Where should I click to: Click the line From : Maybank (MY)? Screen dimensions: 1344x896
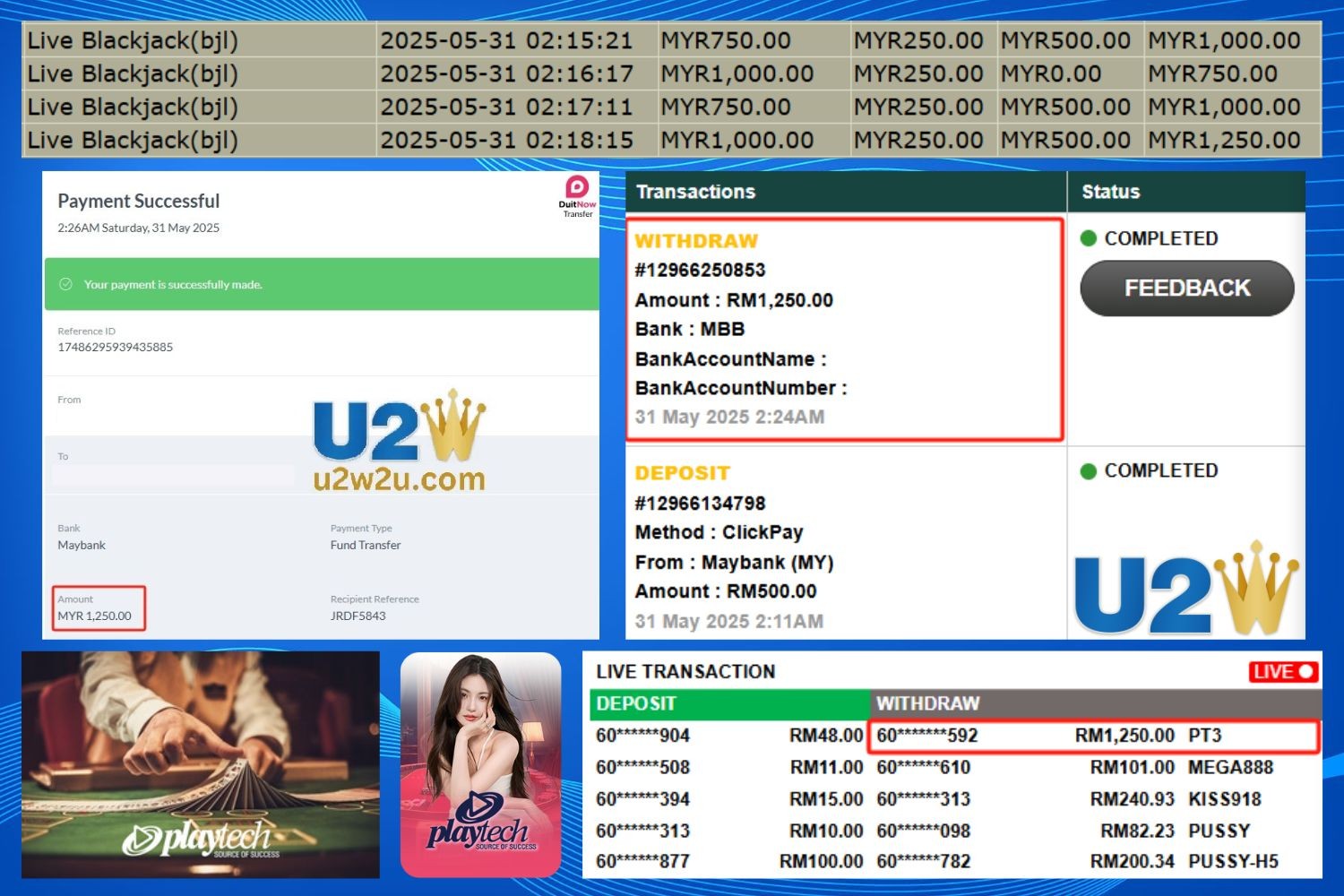[x=734, y=563]
